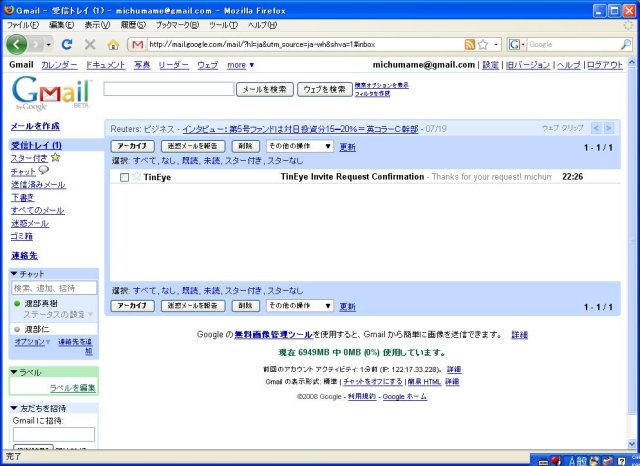640x466 pixels.
Task: Open TinEye Invite Request Confirmation message
Action: click(x=352, y=177)
